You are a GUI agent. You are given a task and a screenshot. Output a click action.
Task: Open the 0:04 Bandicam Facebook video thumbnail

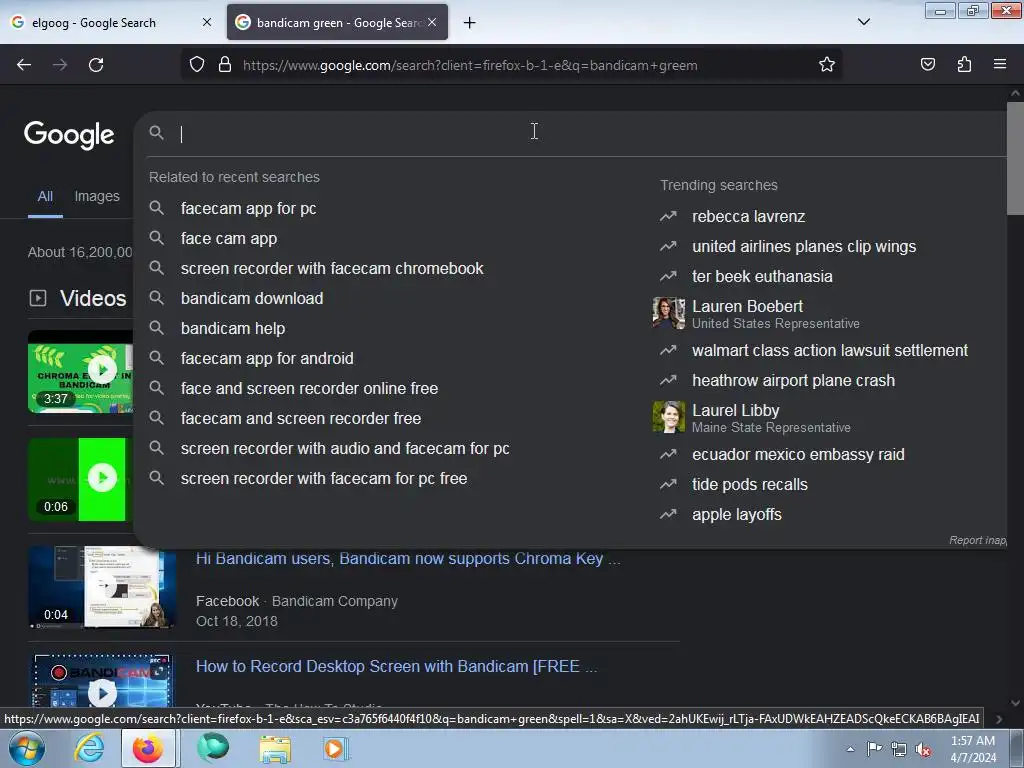(x=102, y=587)
